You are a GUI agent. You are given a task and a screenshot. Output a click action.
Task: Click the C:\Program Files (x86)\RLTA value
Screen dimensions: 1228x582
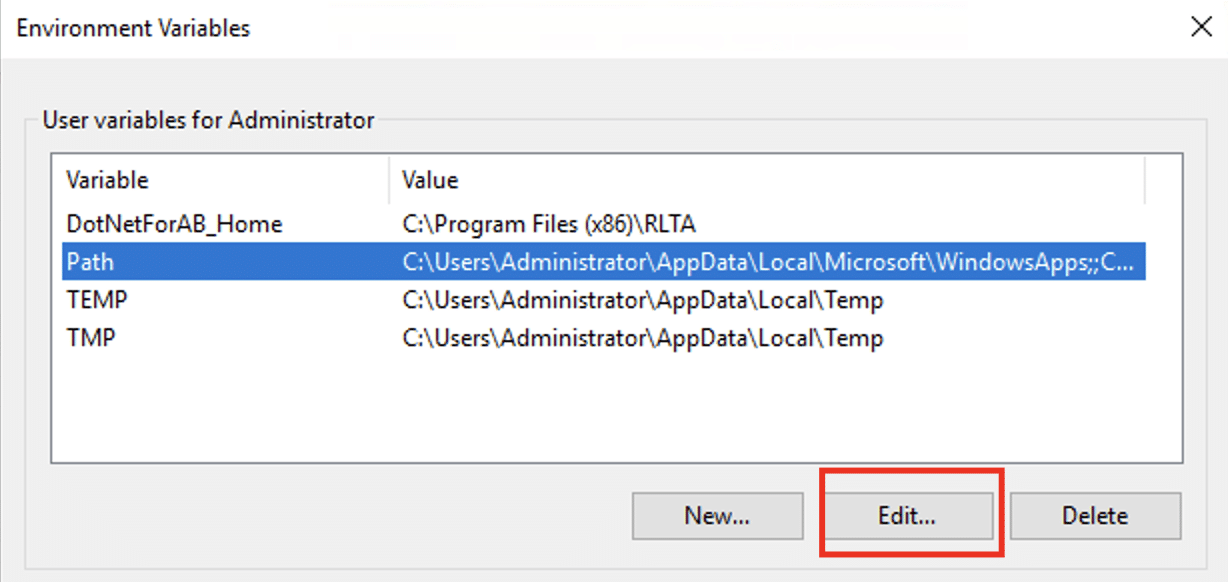549,224
